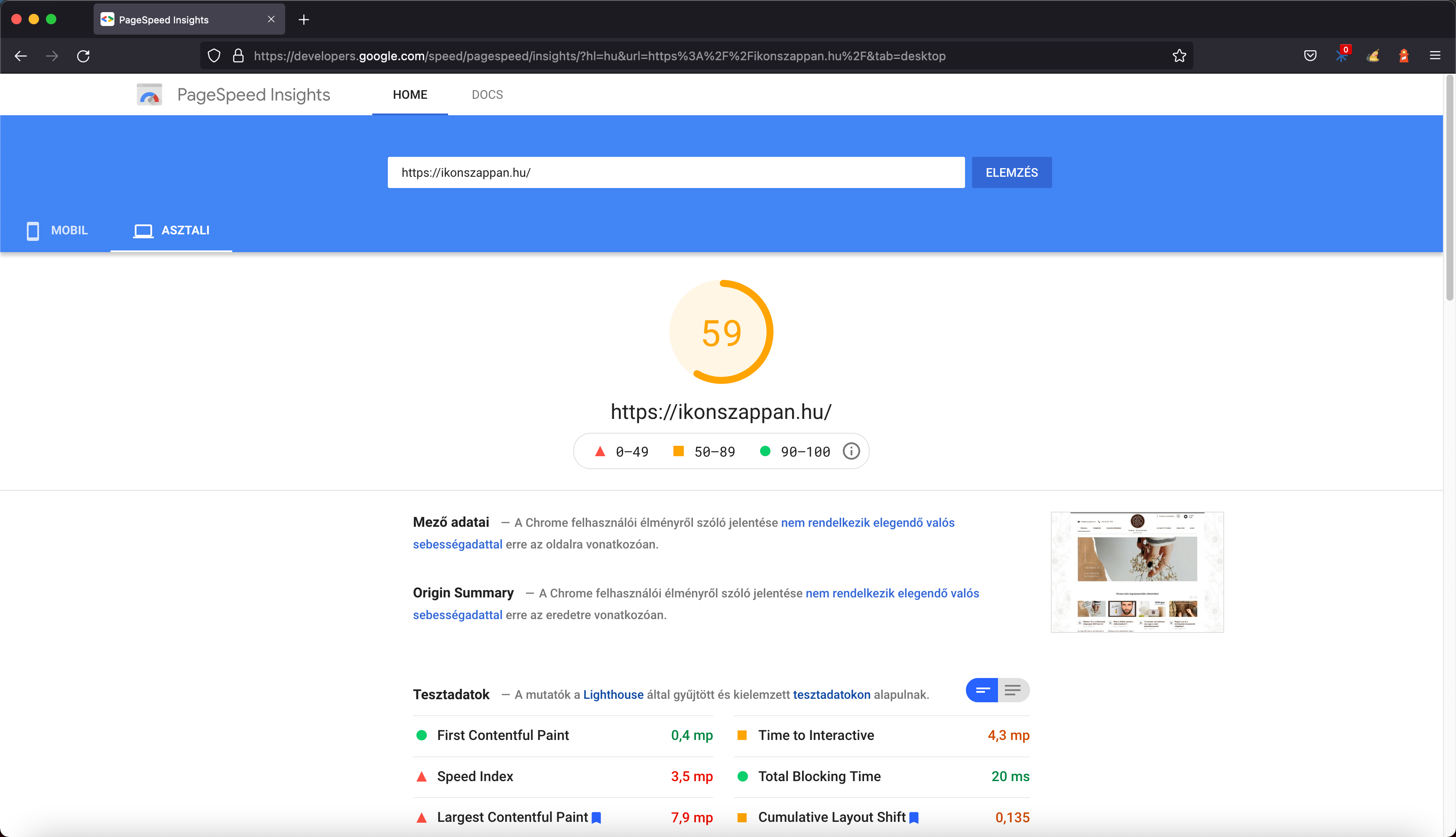Open tracking protection shield icon
The height and width of the screenshot is (837, 1456).
(x=214, y=56)
